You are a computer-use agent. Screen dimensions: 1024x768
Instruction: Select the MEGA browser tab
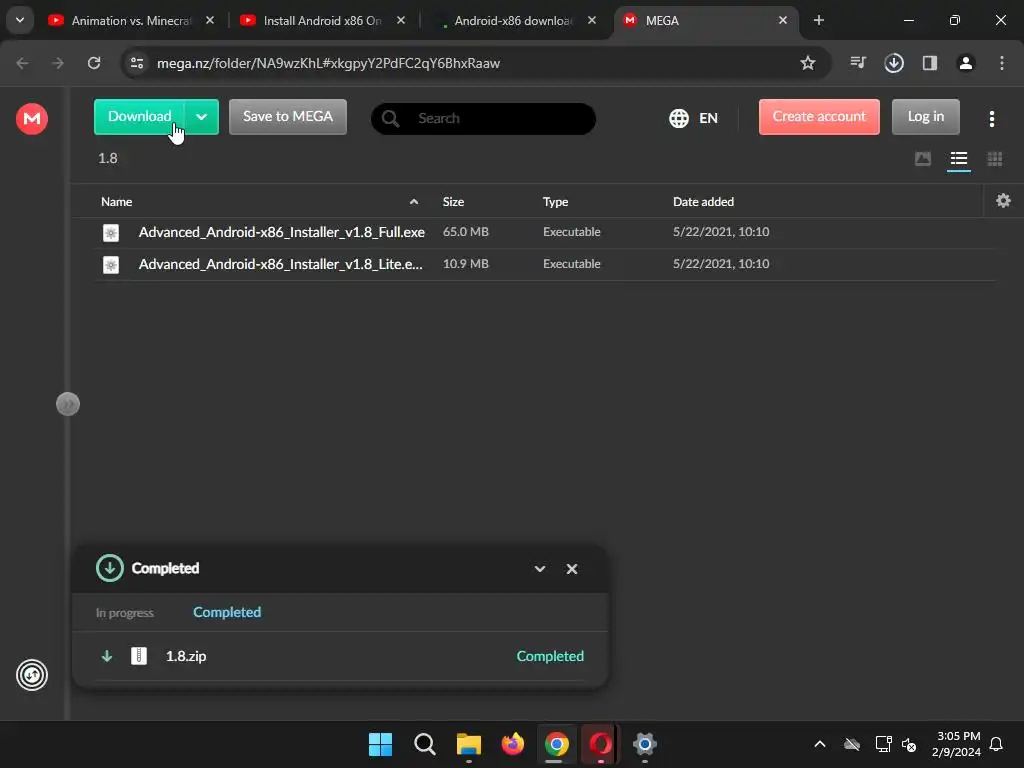[x=705, y=20]
